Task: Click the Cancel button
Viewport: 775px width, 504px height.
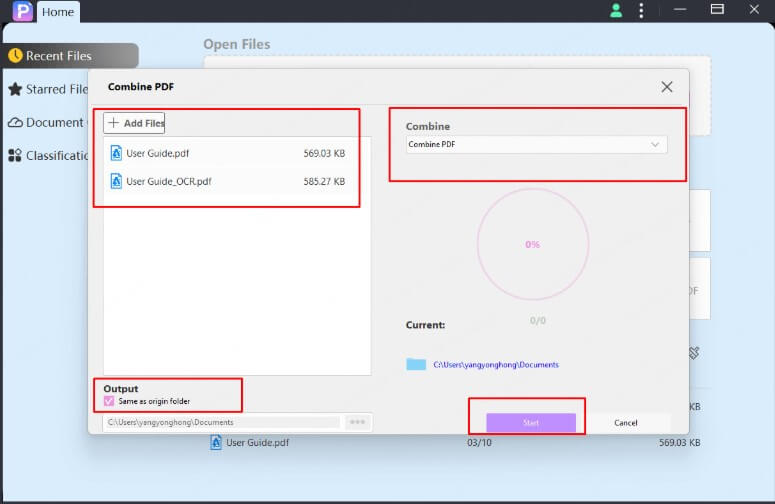Action: pos(626,423)
